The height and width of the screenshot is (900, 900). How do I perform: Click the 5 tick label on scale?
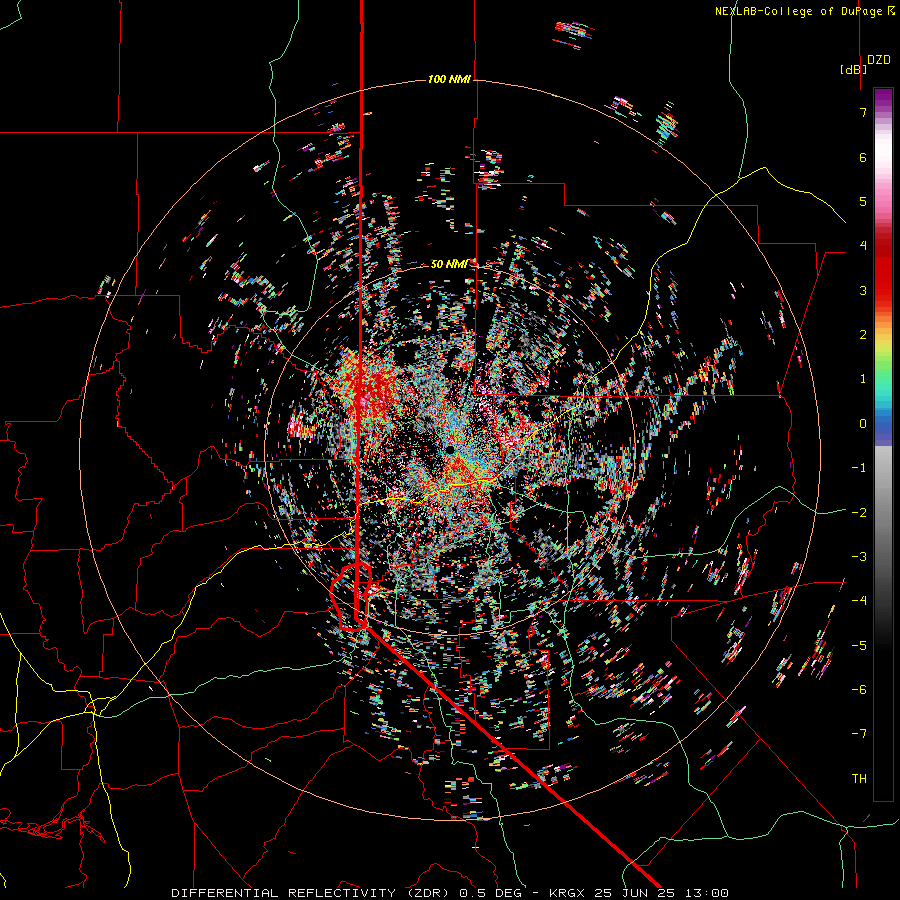pyautogui.click(x=863, y=201)
